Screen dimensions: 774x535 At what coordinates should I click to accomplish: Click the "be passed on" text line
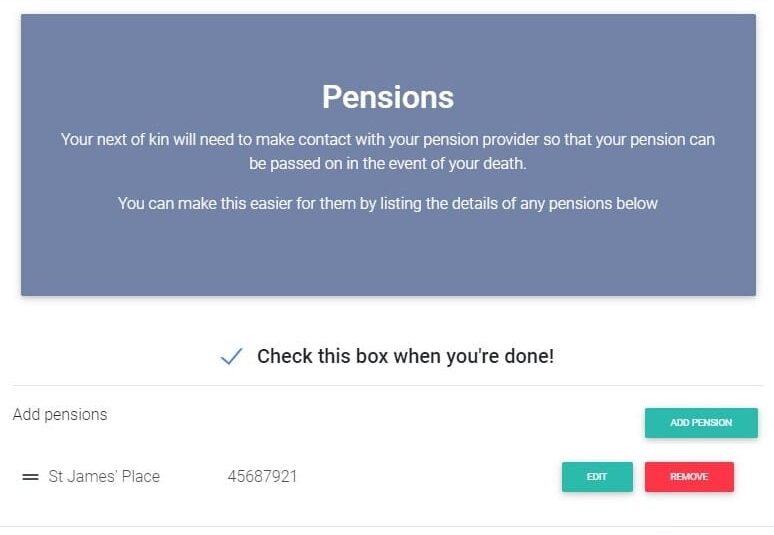coord(387,163)
